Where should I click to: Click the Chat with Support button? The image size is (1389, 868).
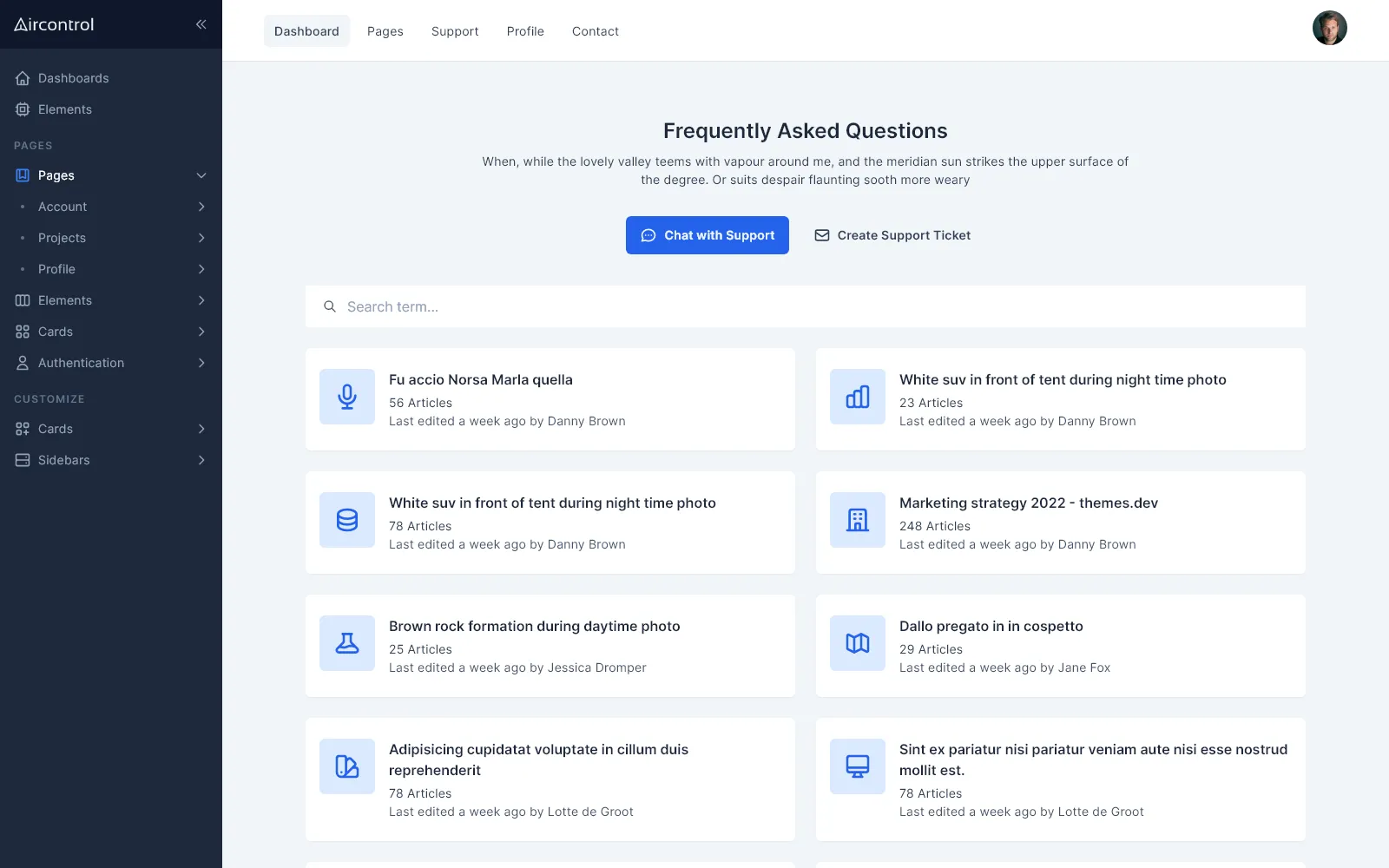pyautogui.click(x=708, y=235)
